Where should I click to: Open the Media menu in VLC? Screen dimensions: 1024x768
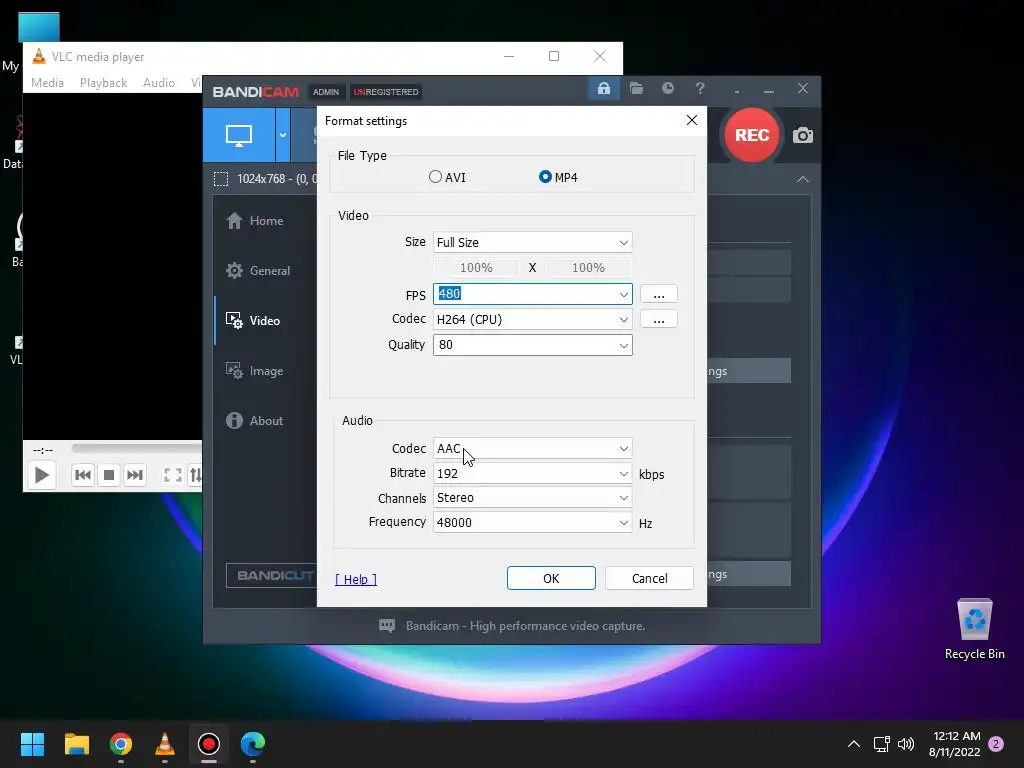pyautogui.click(x=47, y=83)
